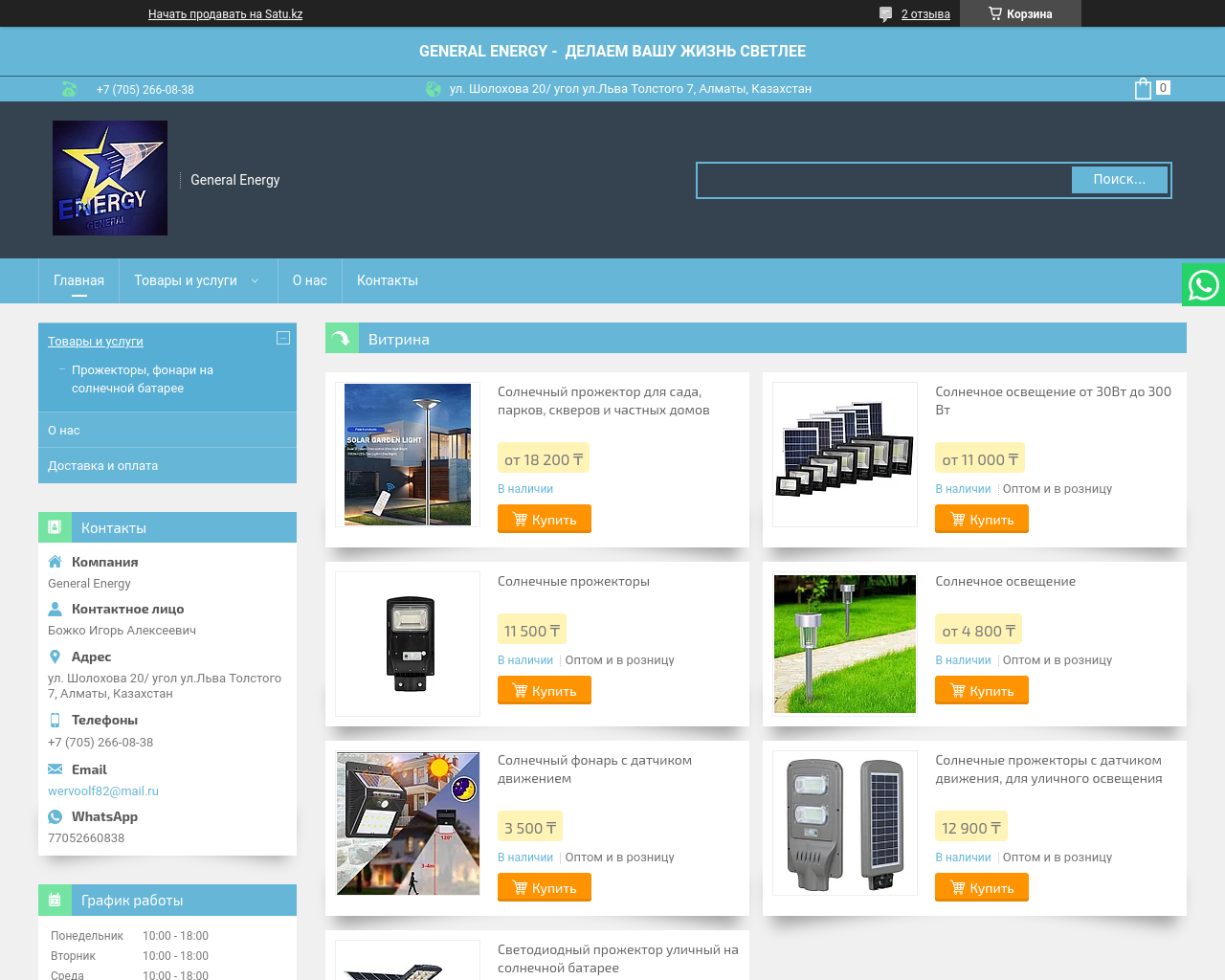Click the price от 18 200 ₸
Image resolution: width=1225 pixels, height=980 pixels.
tap(544, 459)
